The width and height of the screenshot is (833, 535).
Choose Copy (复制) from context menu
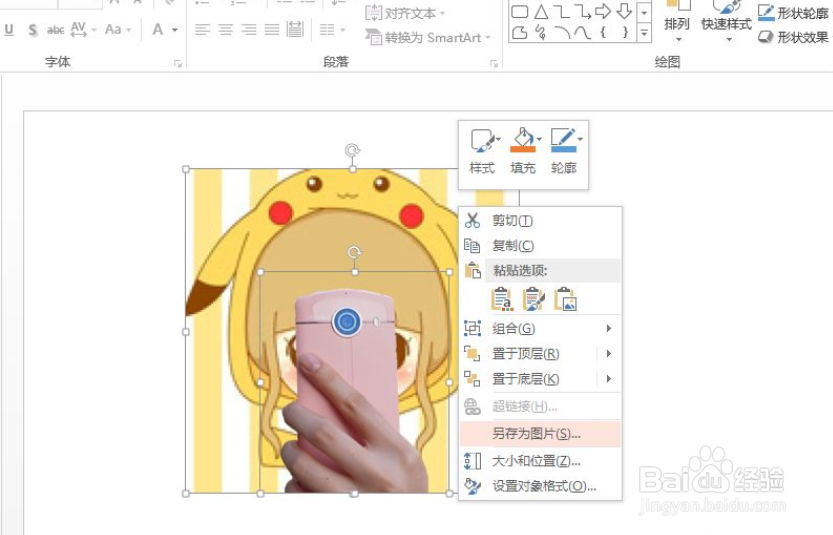point(540,245)
